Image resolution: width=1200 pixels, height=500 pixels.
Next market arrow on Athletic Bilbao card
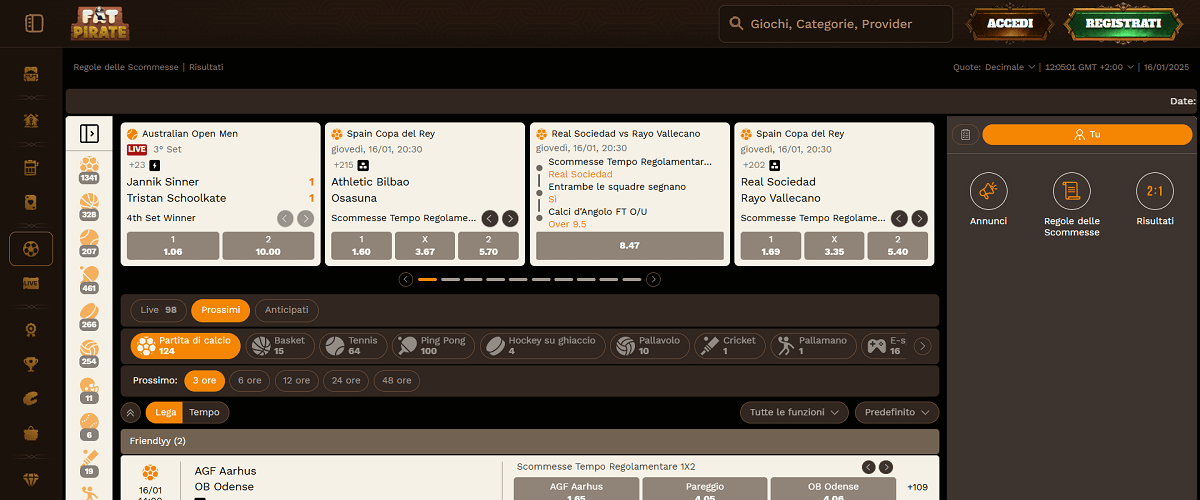[510, 218]
